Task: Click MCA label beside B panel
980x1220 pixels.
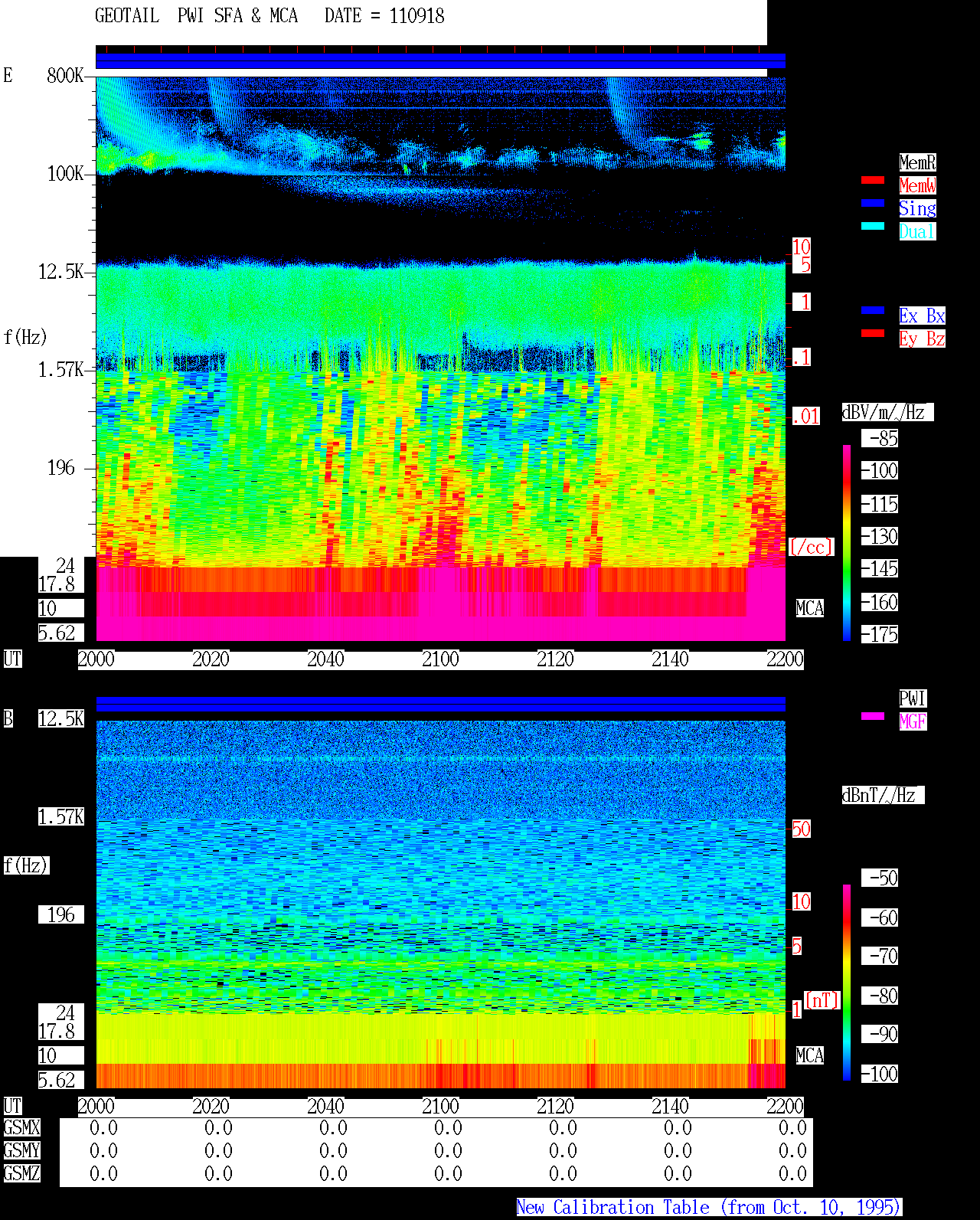Action: coord(810,1055)
